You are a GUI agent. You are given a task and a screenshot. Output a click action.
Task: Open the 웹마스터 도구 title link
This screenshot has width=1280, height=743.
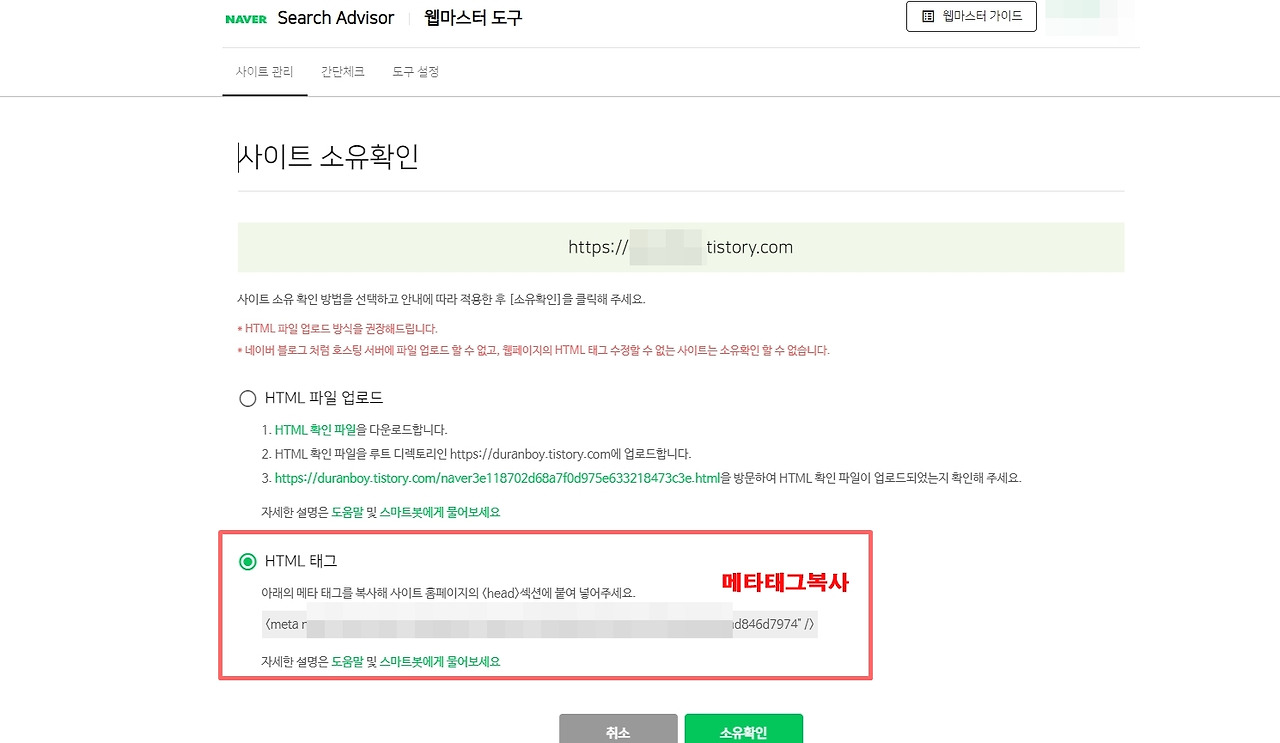click(x=473, y=18)
